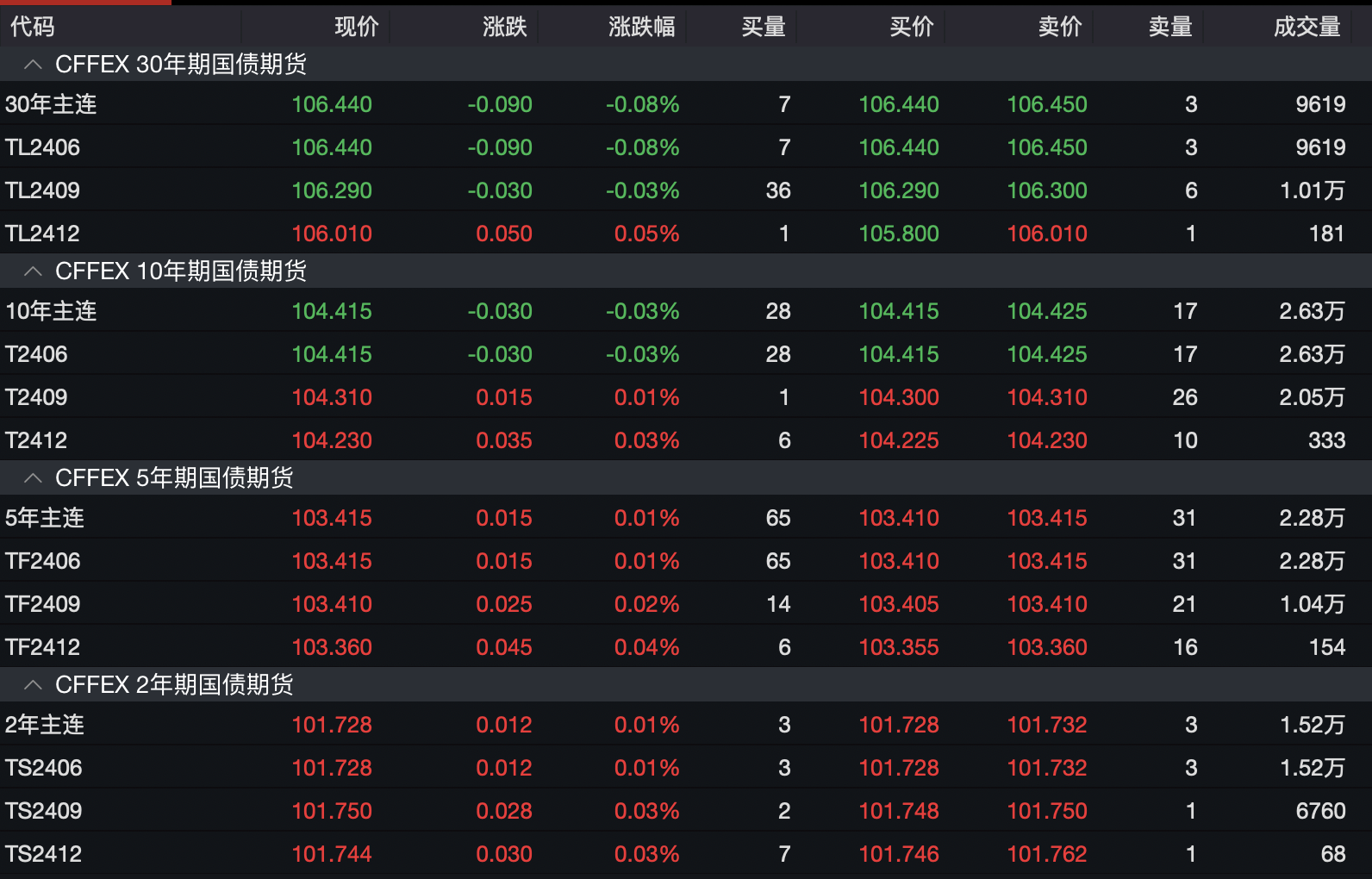Select the TF2406 contract
Screen dimensions: 1372x879
tap(42, 561)
